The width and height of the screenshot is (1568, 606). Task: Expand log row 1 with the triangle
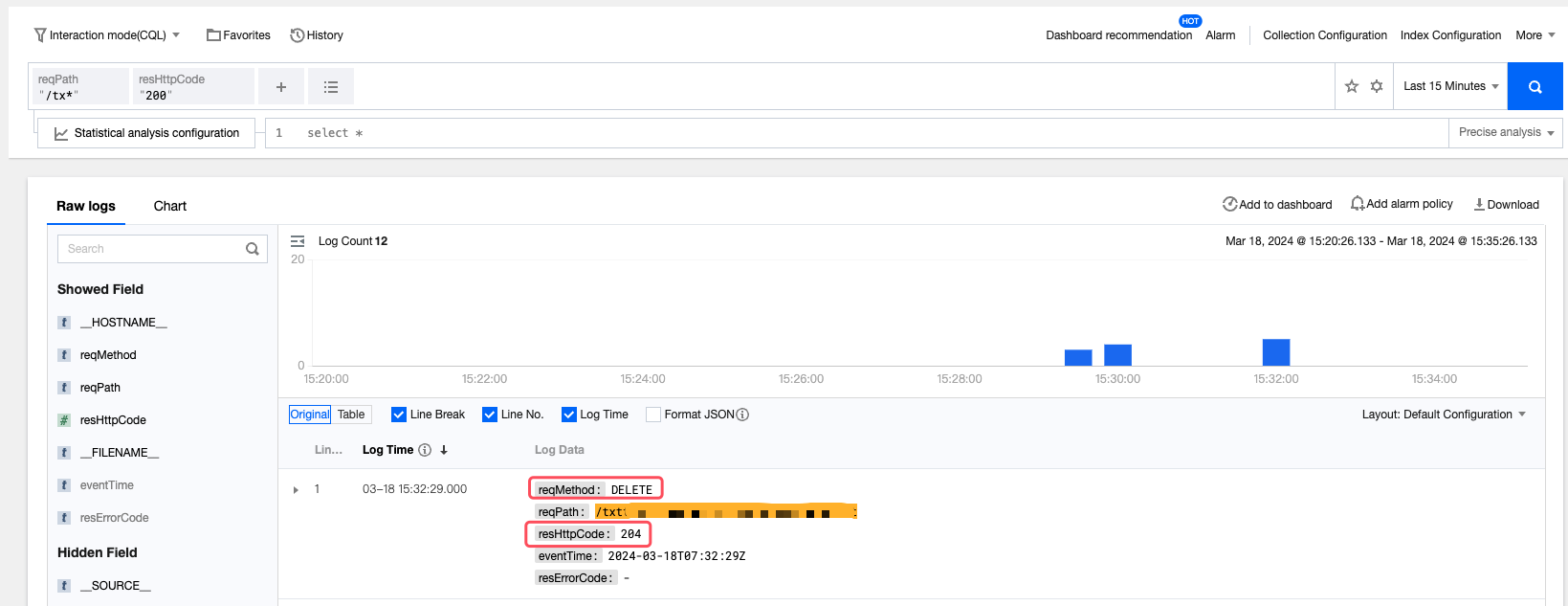tap(296, 490)
